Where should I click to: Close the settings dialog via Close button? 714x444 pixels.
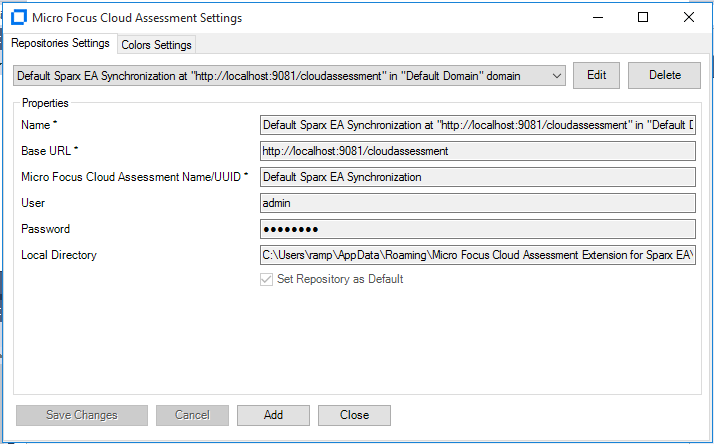point(354,415)
